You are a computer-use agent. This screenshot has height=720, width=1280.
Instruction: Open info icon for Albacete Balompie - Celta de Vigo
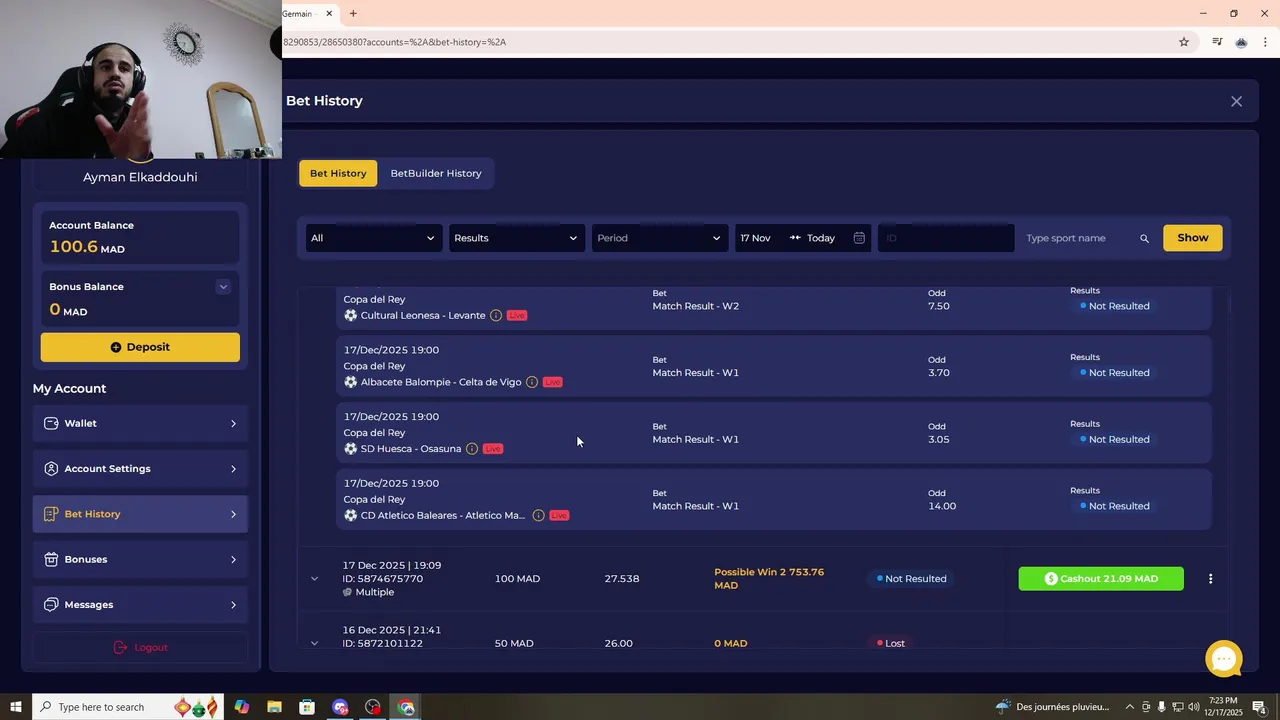click(532, 382)
